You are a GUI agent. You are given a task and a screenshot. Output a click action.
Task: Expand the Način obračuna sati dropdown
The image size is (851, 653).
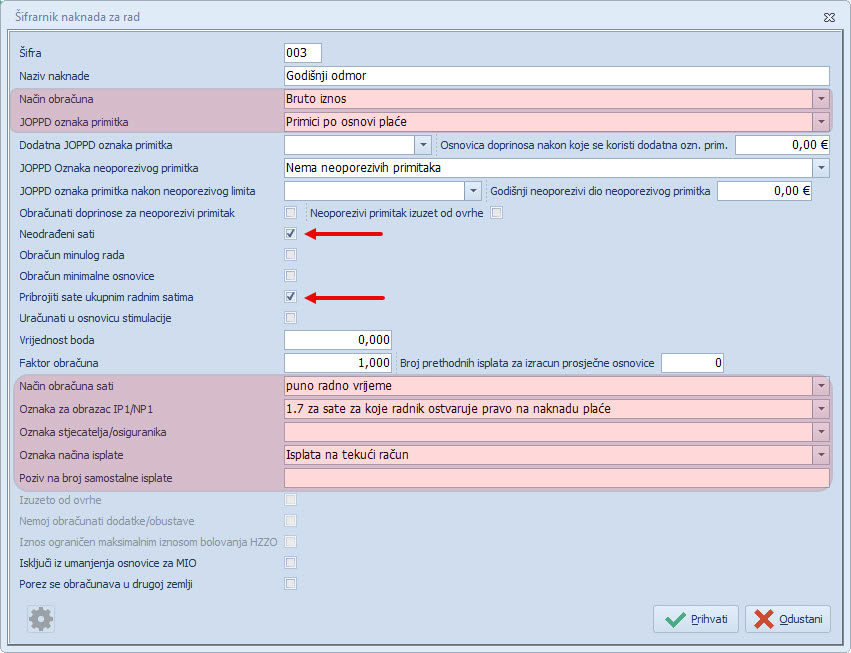click(821, 386)
